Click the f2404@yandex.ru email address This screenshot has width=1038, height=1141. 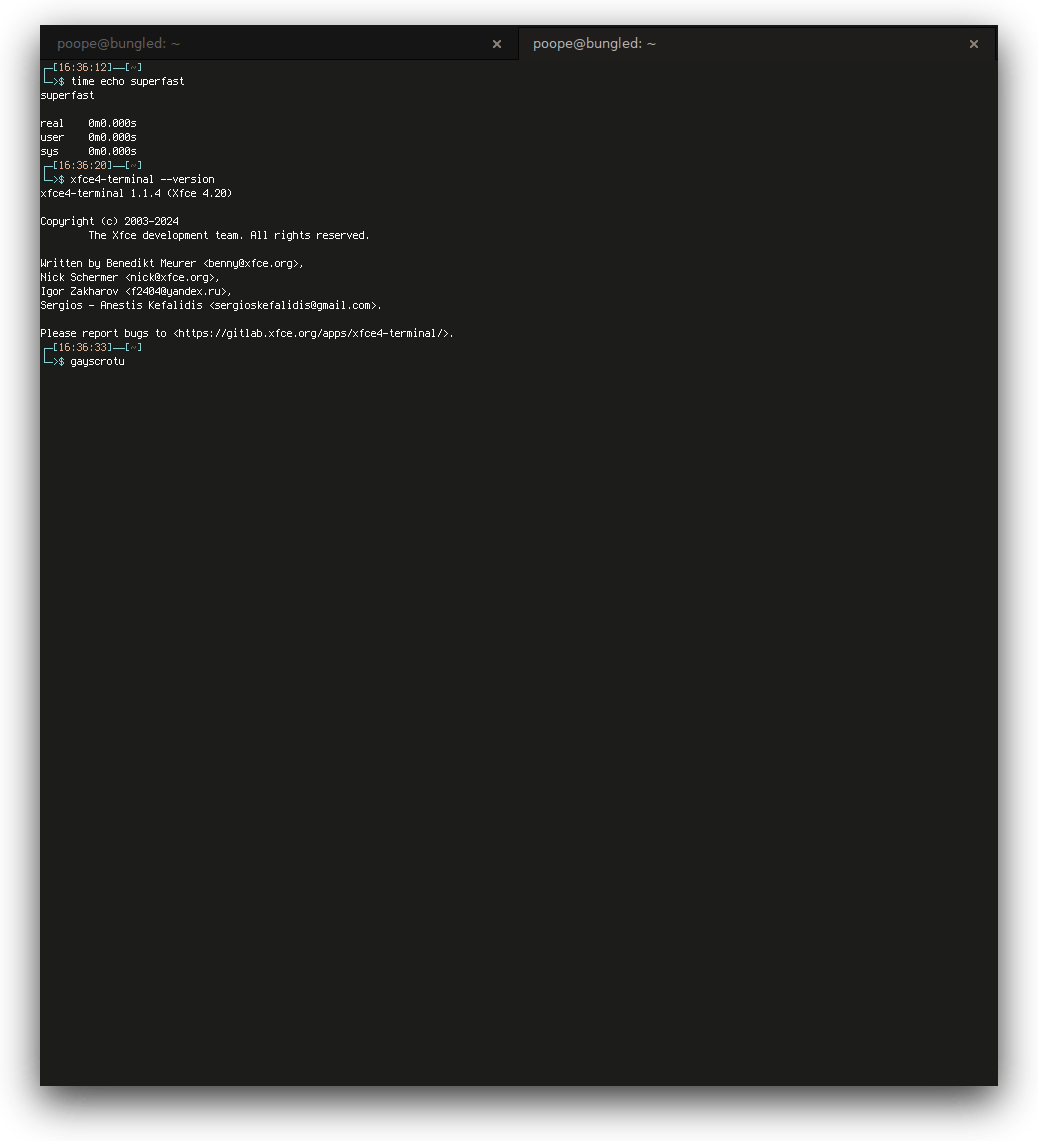click(176, 291)
